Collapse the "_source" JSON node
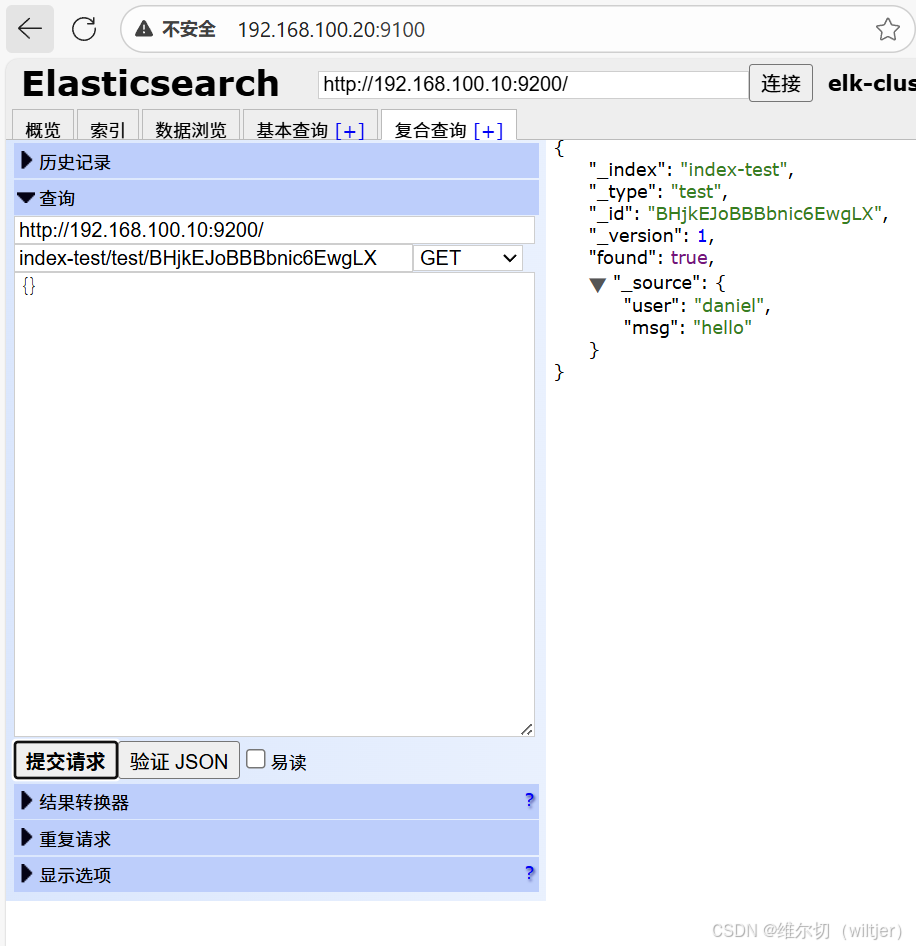 pos(597,284)
